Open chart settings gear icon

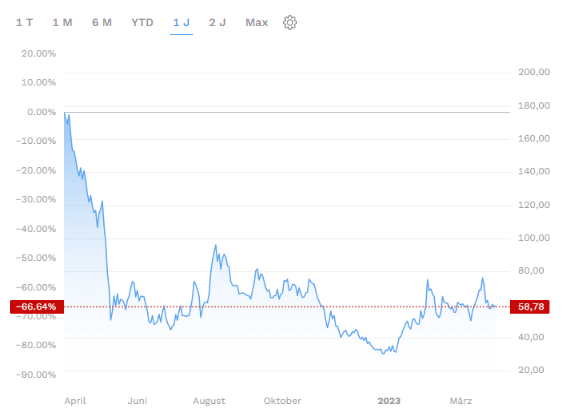(x=290, y=22)
